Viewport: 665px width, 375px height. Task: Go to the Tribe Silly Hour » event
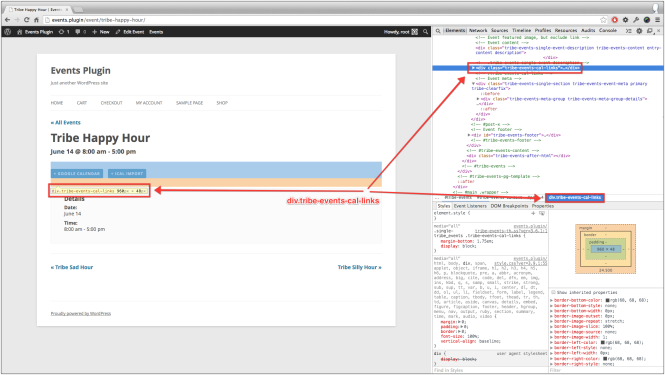[359, 267]
